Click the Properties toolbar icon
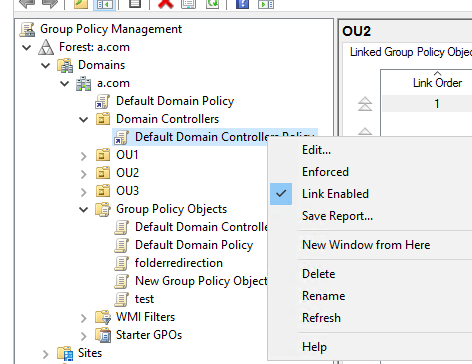The height and width of the screenshot is (364, 472). tap(188, 3)
